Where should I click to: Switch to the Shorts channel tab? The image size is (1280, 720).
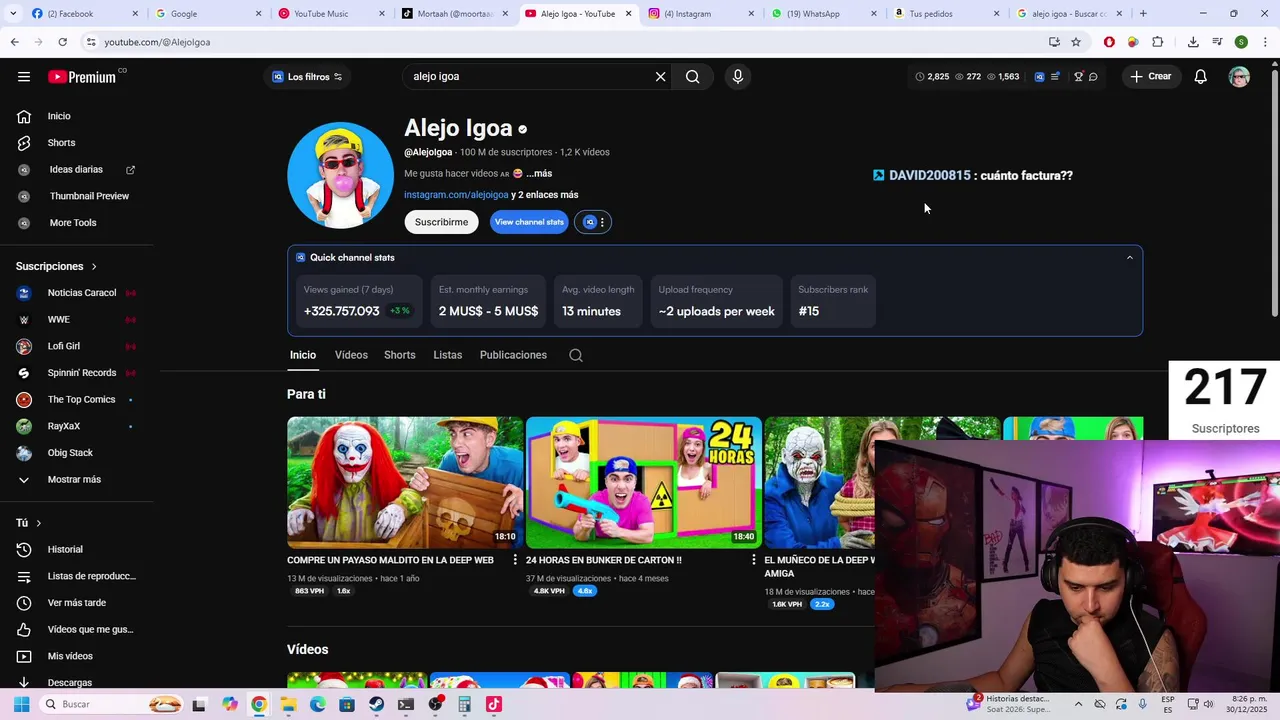pyautogui.click(x=399, y=355)
